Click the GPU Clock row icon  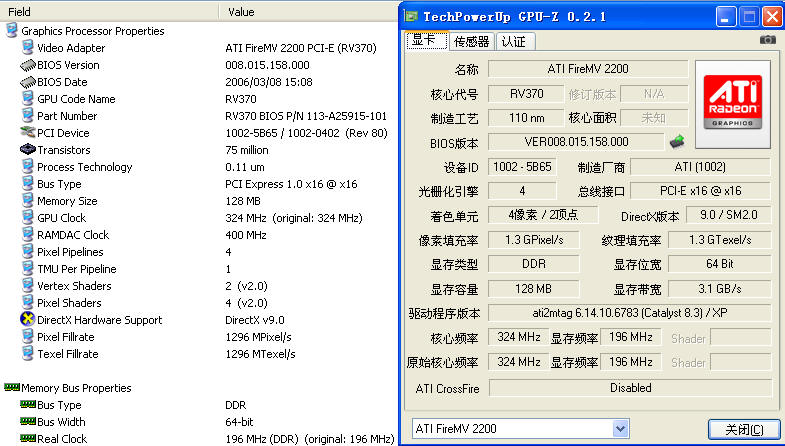[28, 218]
